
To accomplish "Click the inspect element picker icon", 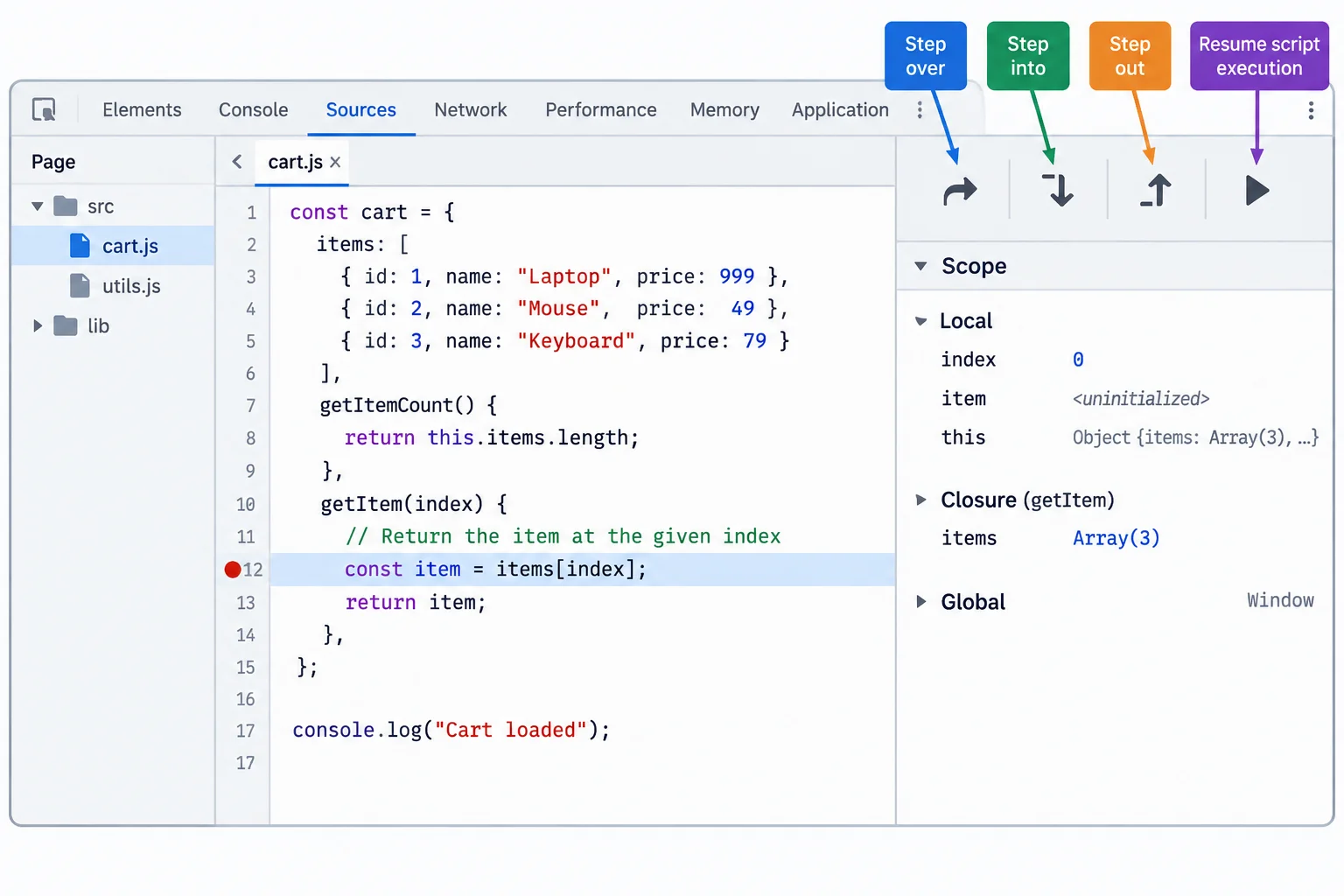I will pos(44,109).
